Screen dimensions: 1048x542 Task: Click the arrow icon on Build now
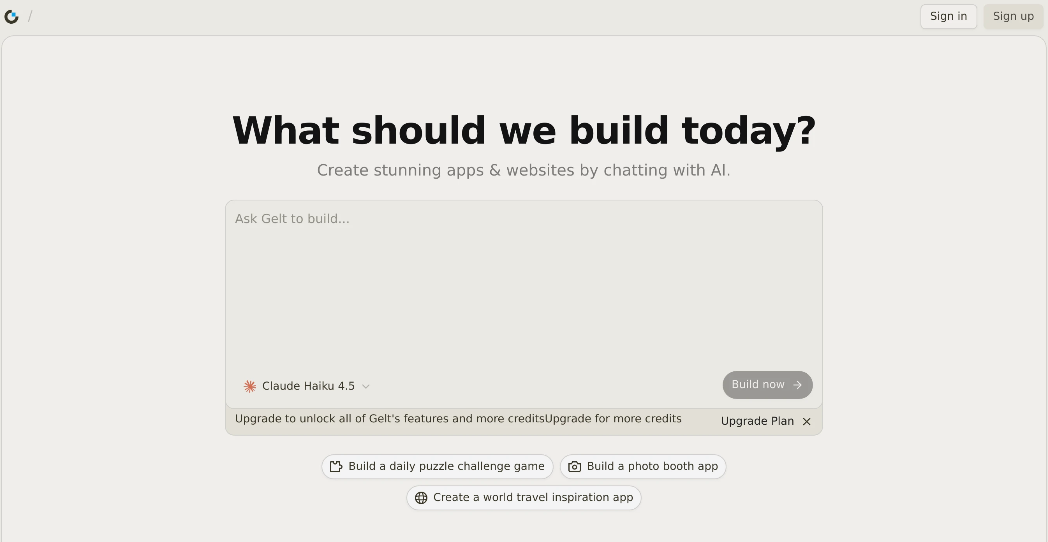[797, 385]
